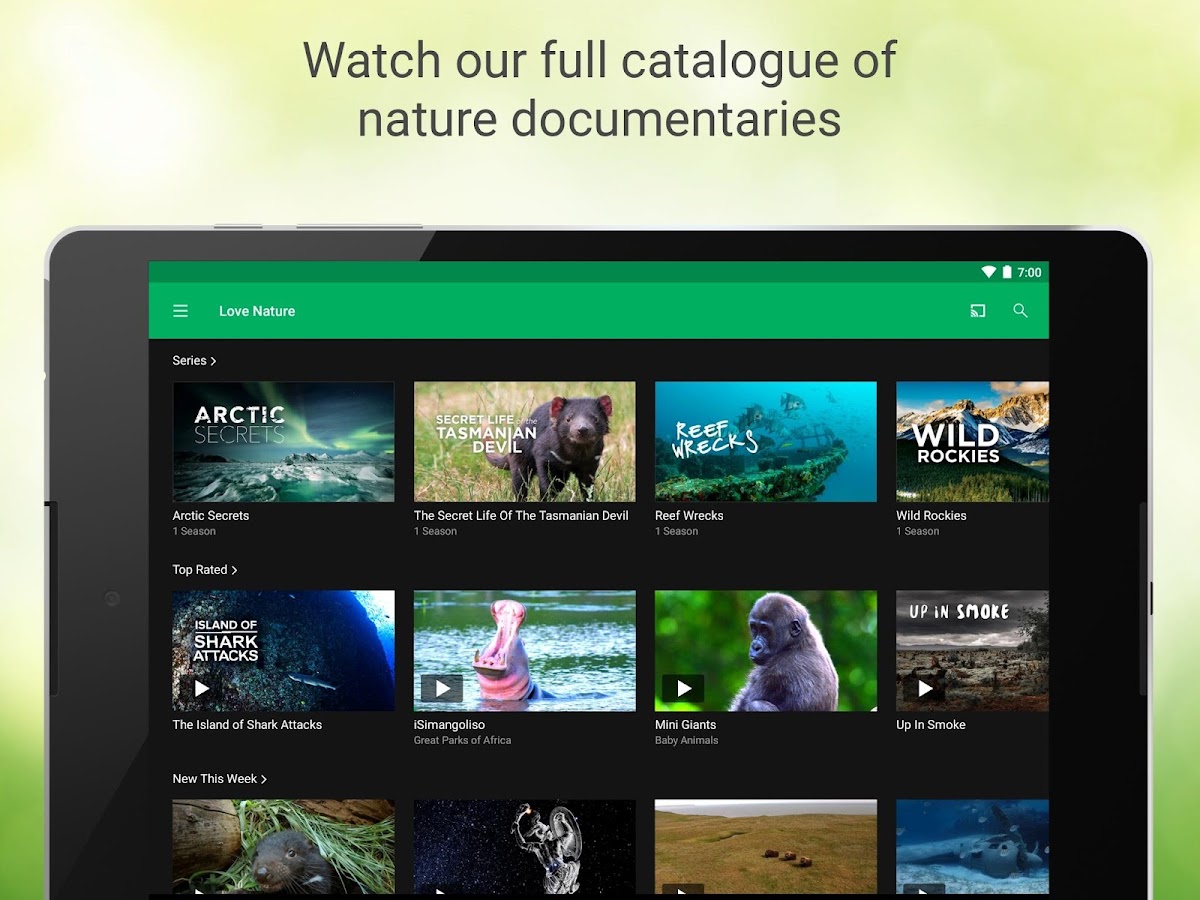This screenshot has width=1200, height=900.
Task: Open the New This Week underwater ray thumbnail
Action: click(x=972, y=846)
